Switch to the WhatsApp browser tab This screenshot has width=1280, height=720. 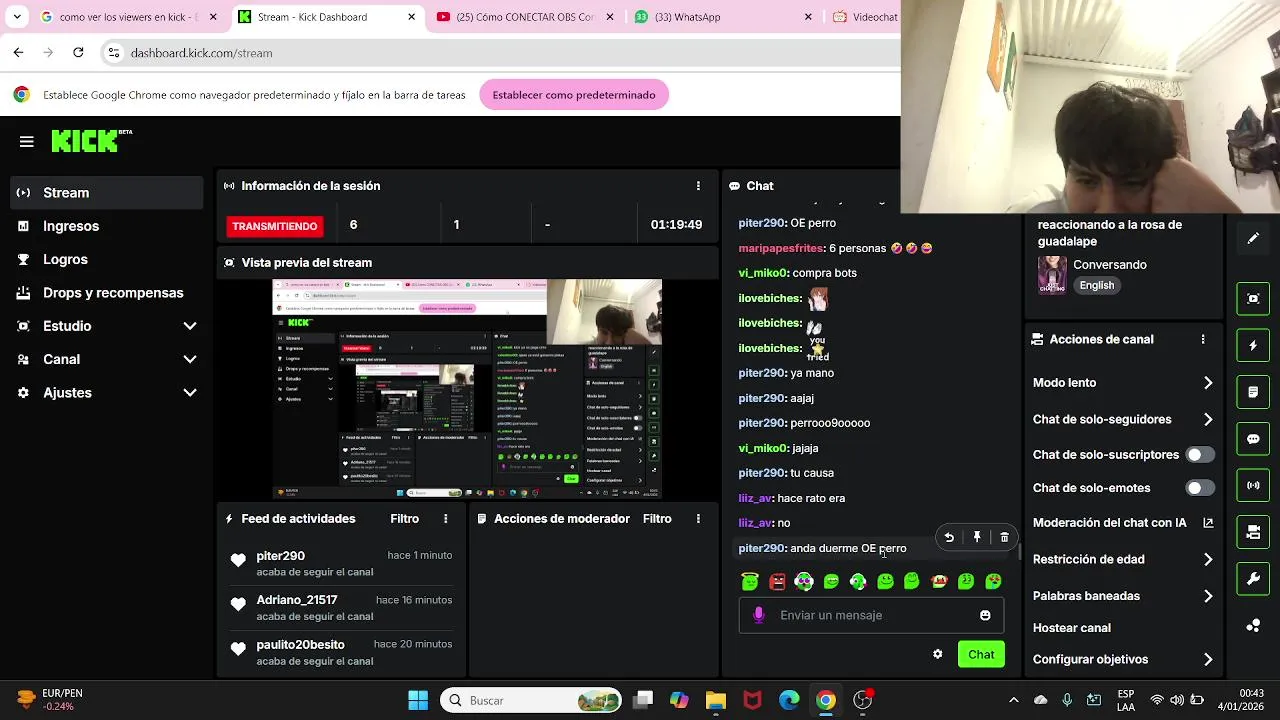tap(725, 17)
